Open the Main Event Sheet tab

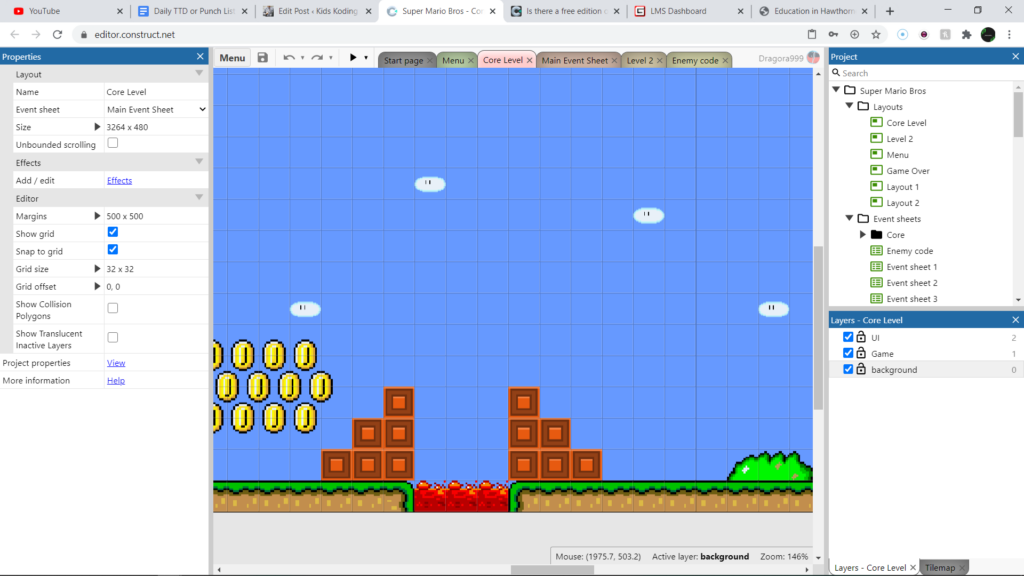[x=575, y=60]
